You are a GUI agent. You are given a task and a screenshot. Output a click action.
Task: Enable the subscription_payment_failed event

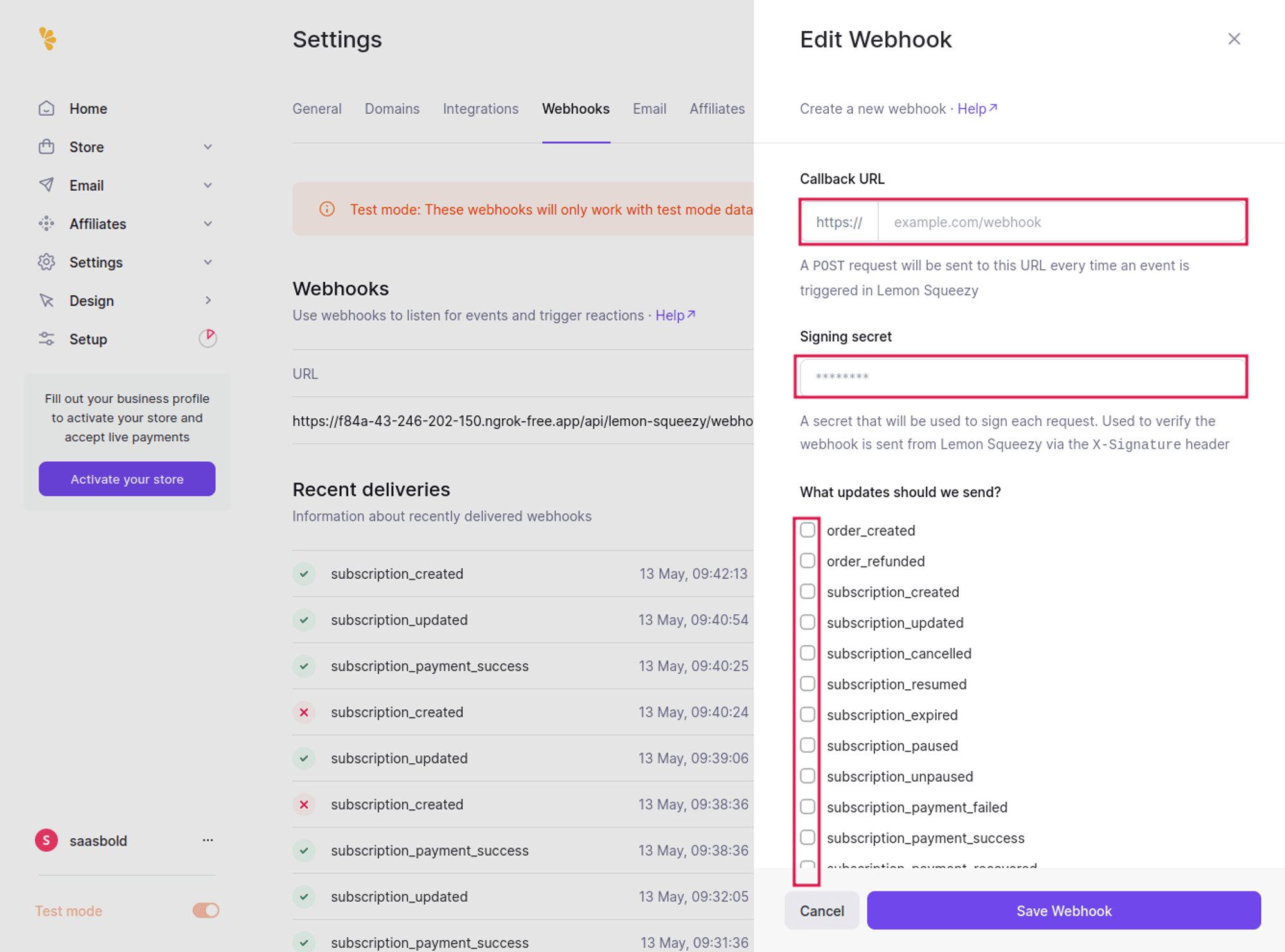(808, 806)
